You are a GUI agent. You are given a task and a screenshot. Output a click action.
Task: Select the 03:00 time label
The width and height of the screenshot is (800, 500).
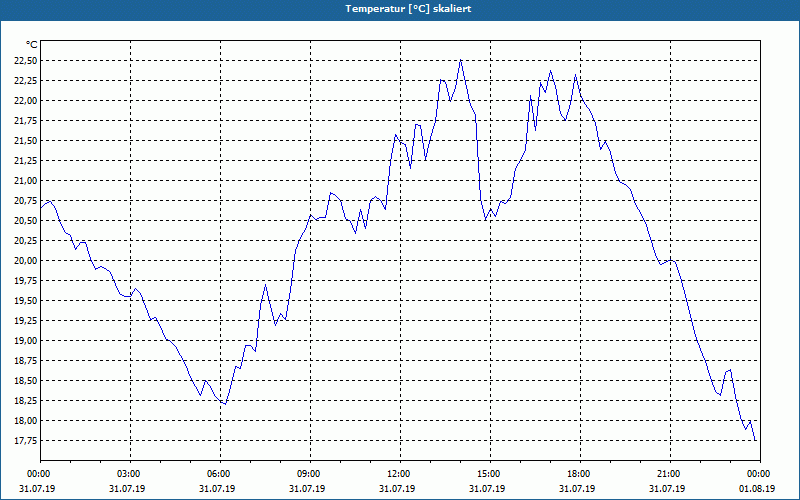[127, 474]
